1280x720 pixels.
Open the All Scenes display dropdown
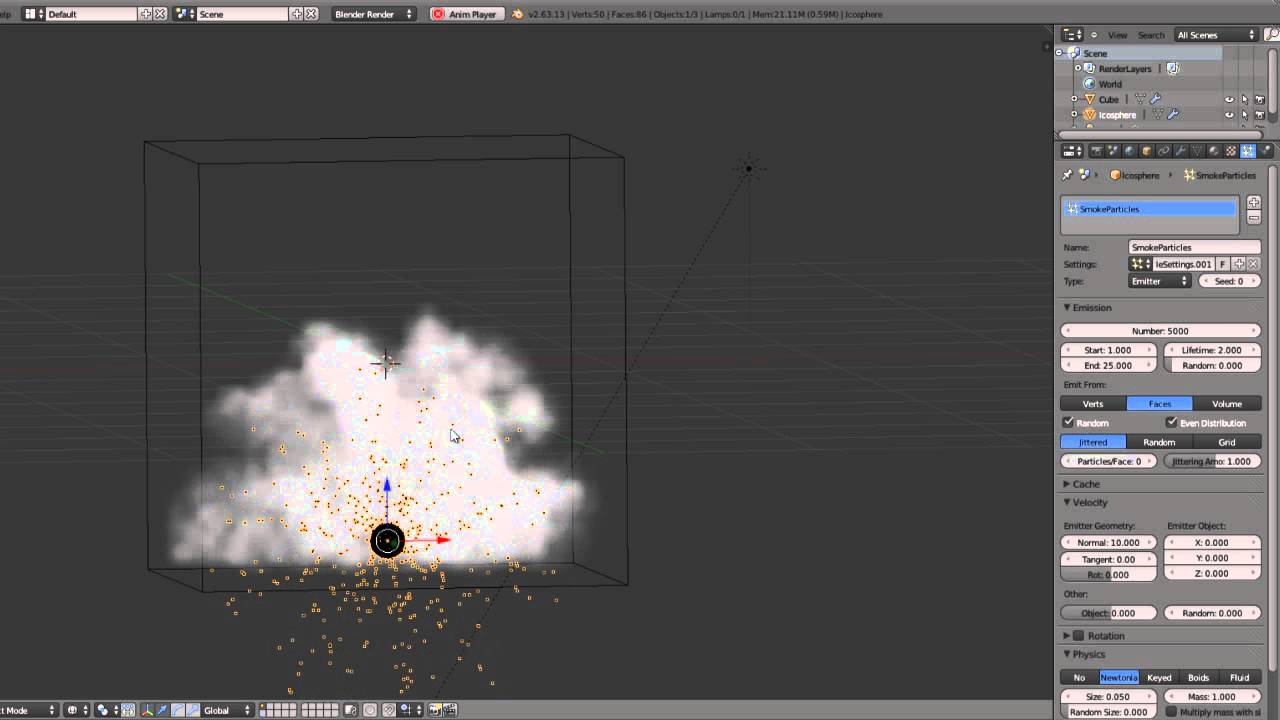(x=1215, y=35)
